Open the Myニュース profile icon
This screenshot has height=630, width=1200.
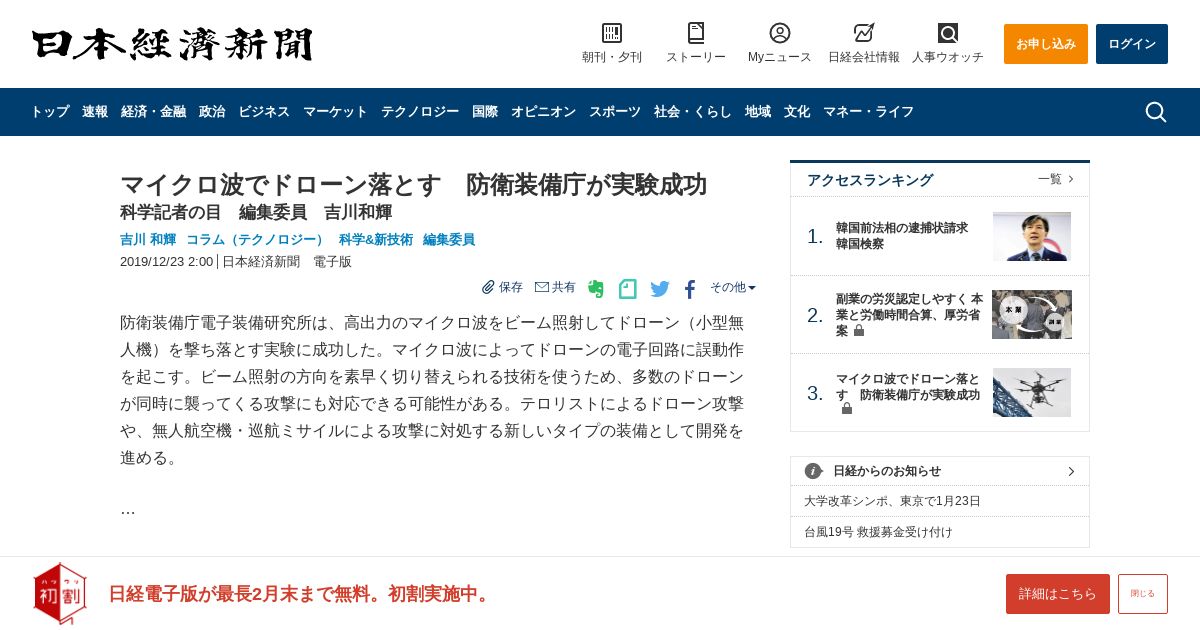[x=780, y=33]
